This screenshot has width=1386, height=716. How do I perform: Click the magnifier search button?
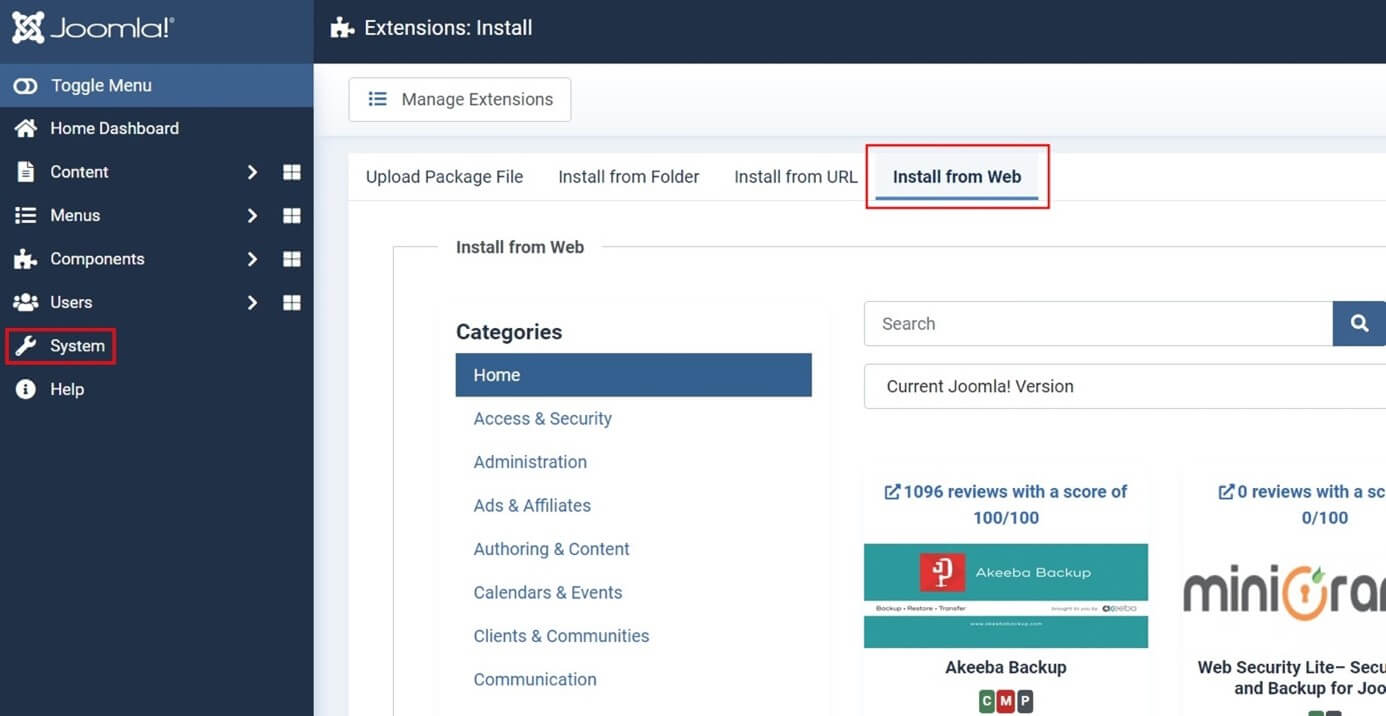[1359, 324]
